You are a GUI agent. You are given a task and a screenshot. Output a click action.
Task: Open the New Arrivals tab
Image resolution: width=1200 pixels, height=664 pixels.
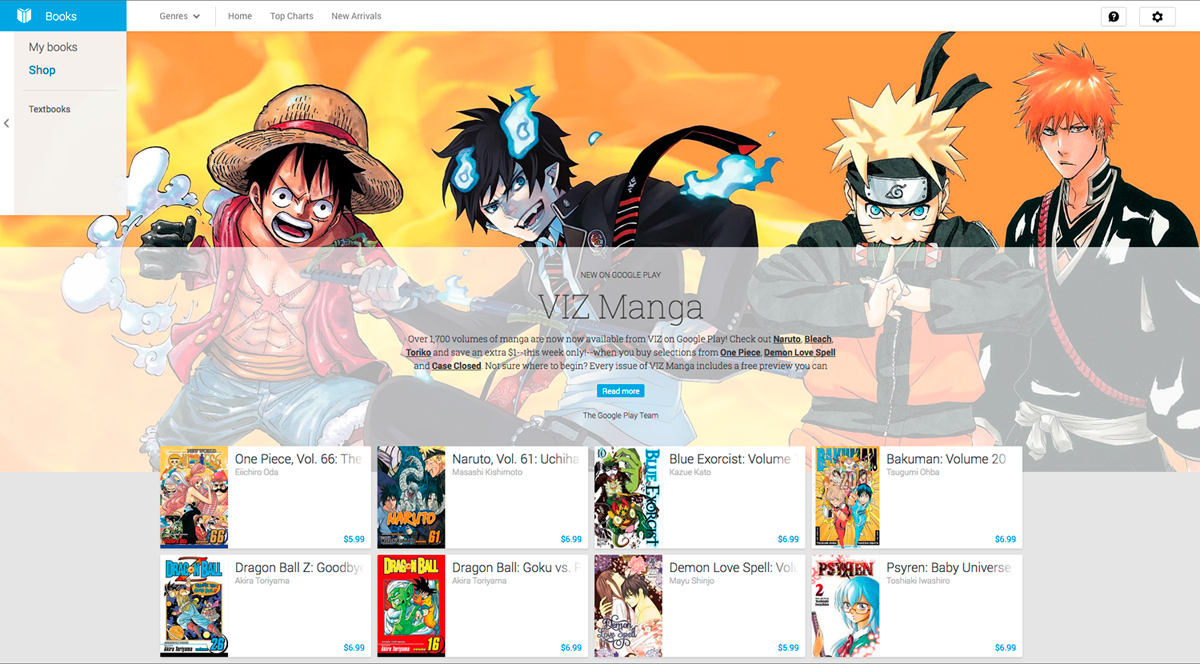click(356, 16)
